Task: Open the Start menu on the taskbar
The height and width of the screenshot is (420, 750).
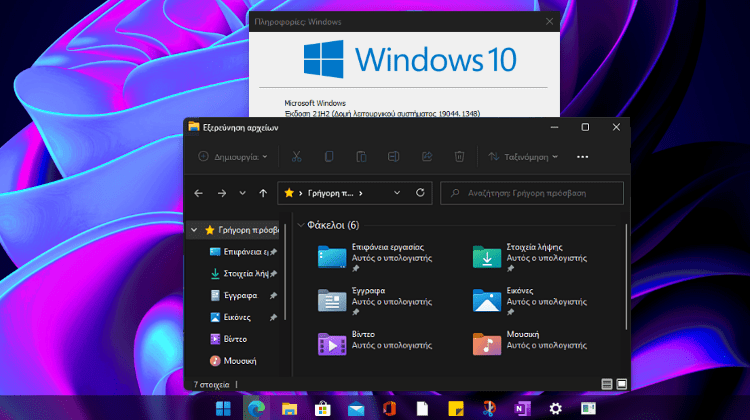Action: tap(223, 409)
